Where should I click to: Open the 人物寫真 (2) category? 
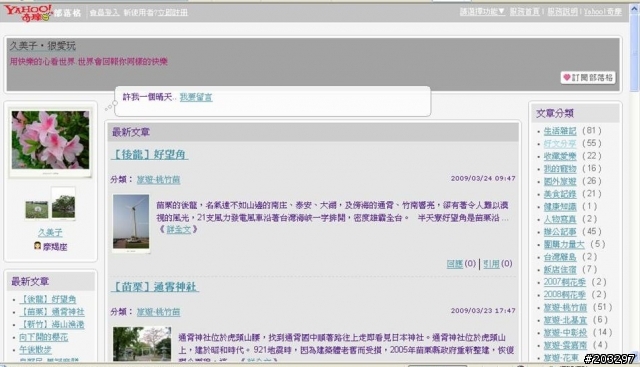coord(560,220)
